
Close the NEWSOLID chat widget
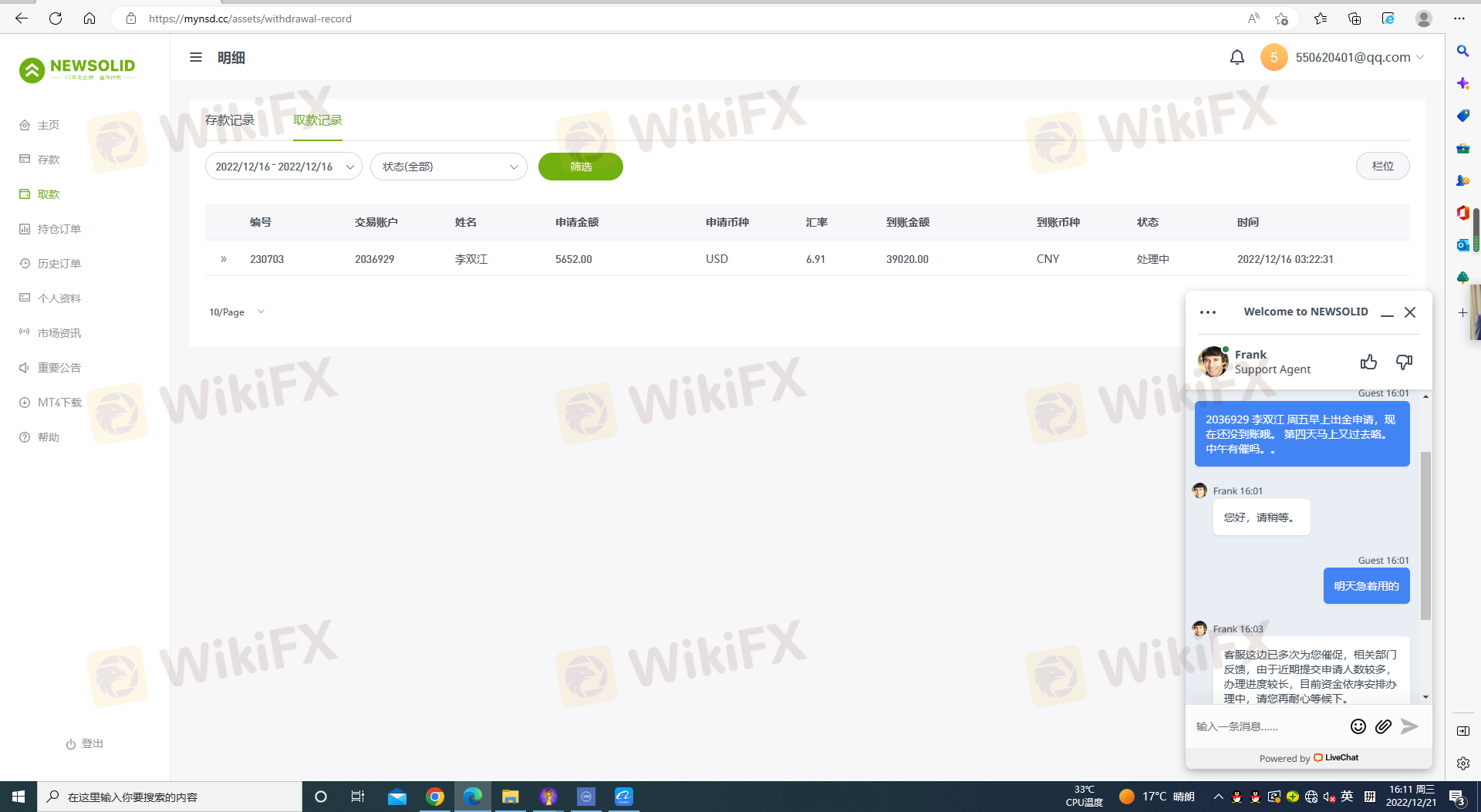point(1410,312)
